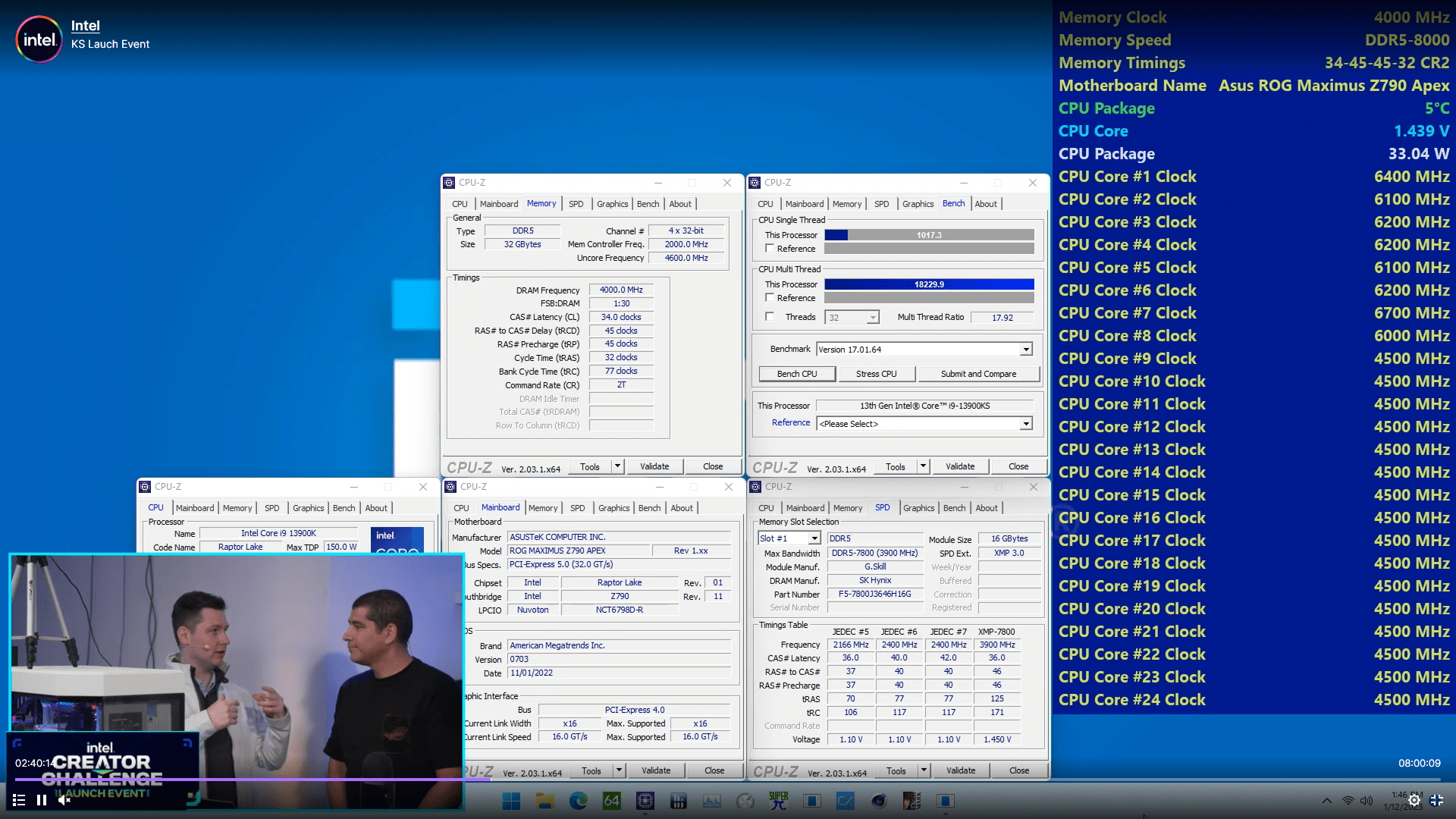Toggle the Threads checkbox in Bench window
1456x819 pixels.
(x=770, y=317)
